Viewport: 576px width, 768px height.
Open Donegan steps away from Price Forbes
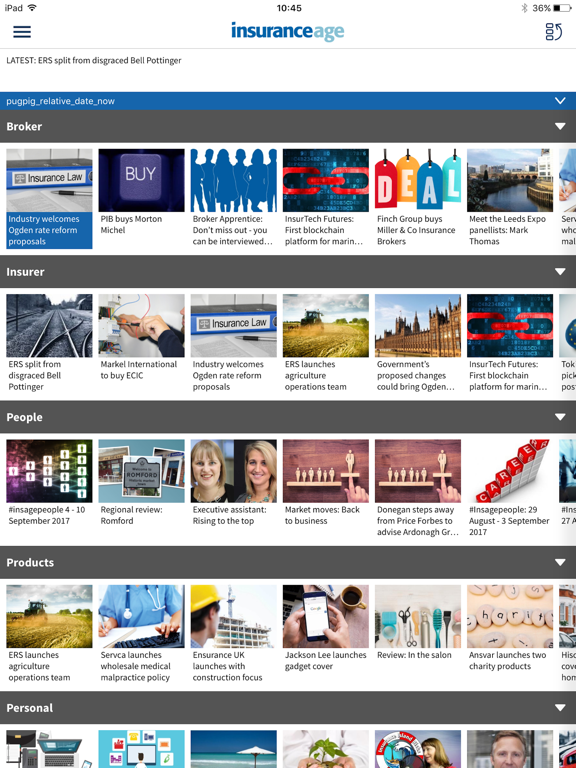click(x=418, y=489)
